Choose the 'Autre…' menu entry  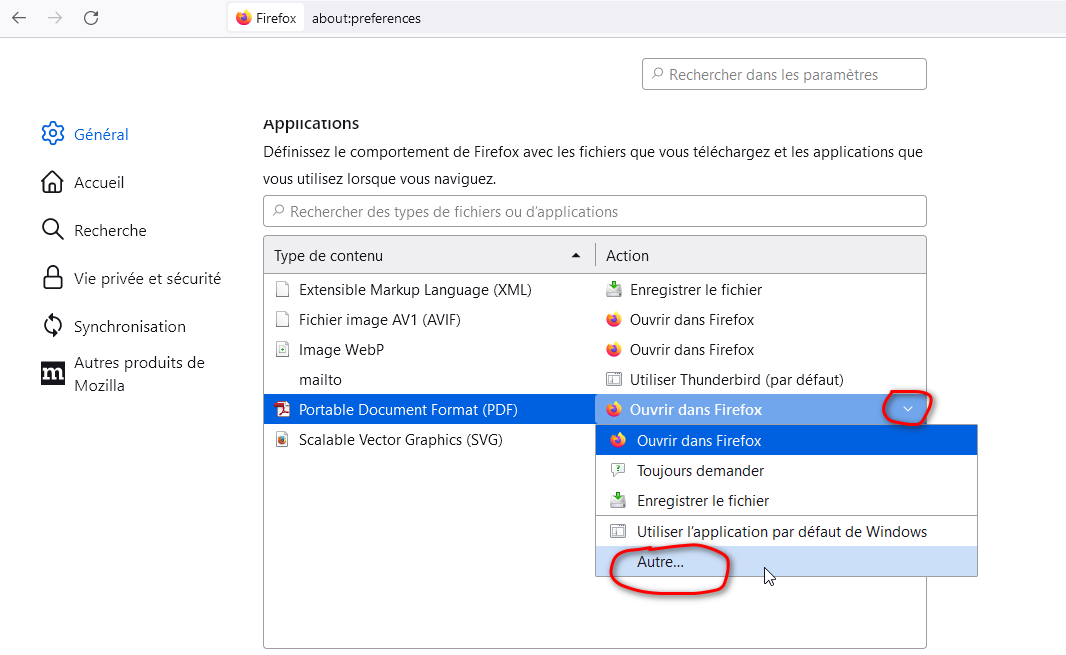[x=660, y=562]
